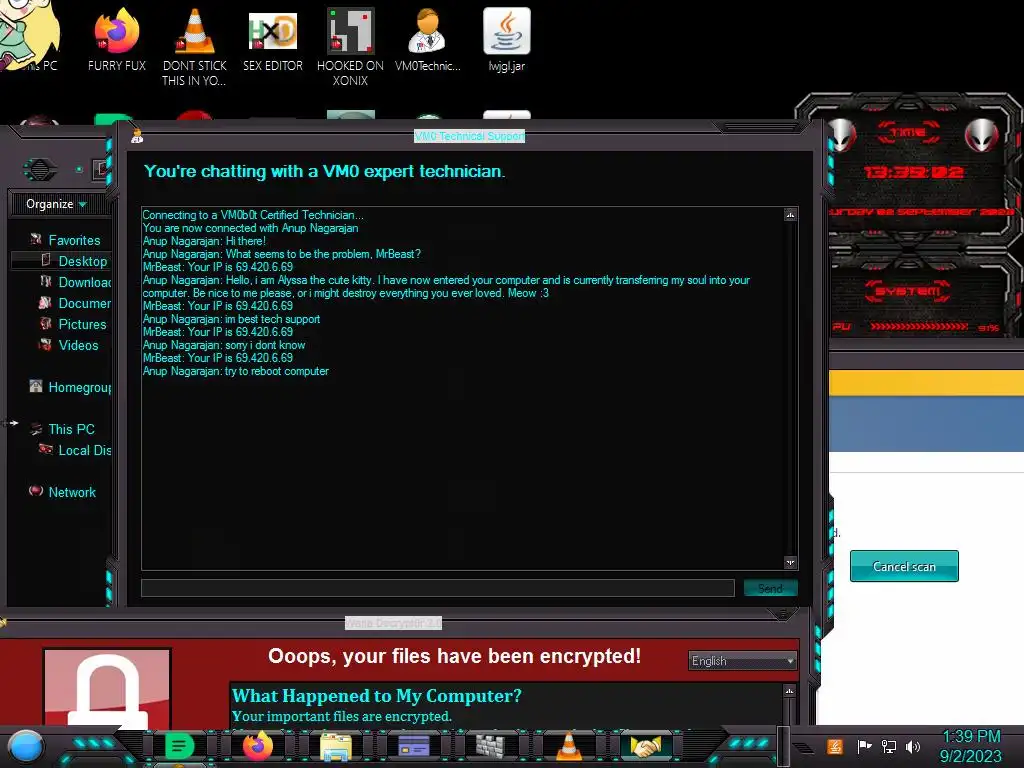The image size is (1024, 768).
Task: Select Network in Explorer navigation pane
Action: pos(72,492)
